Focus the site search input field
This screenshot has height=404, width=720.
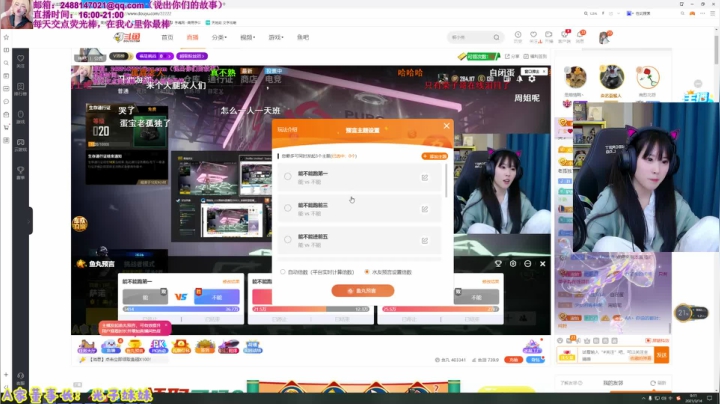pos(469,37)
